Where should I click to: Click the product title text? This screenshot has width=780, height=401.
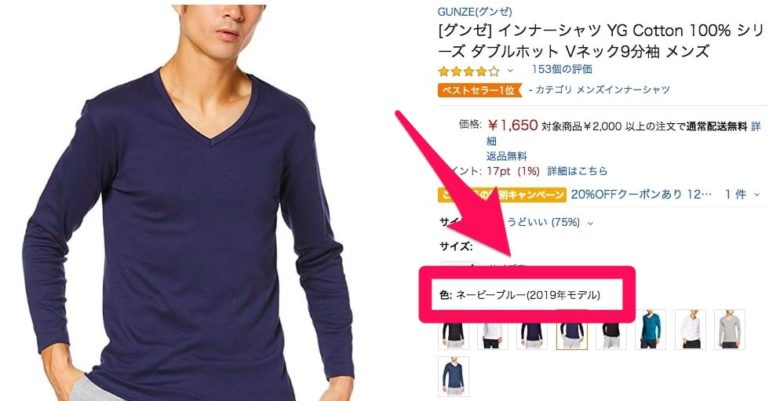pos(600,41)
